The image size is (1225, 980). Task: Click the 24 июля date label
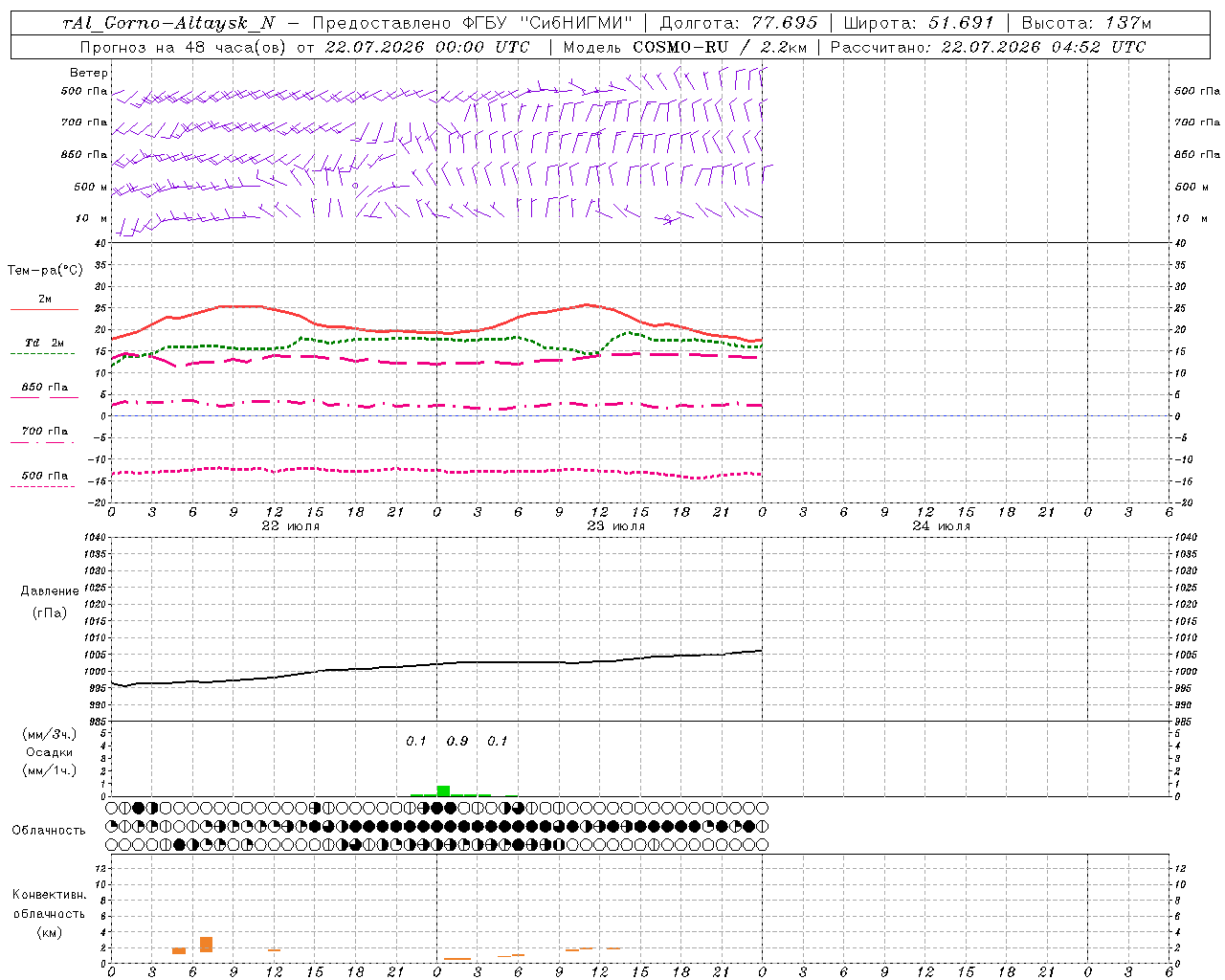point(941,526)
